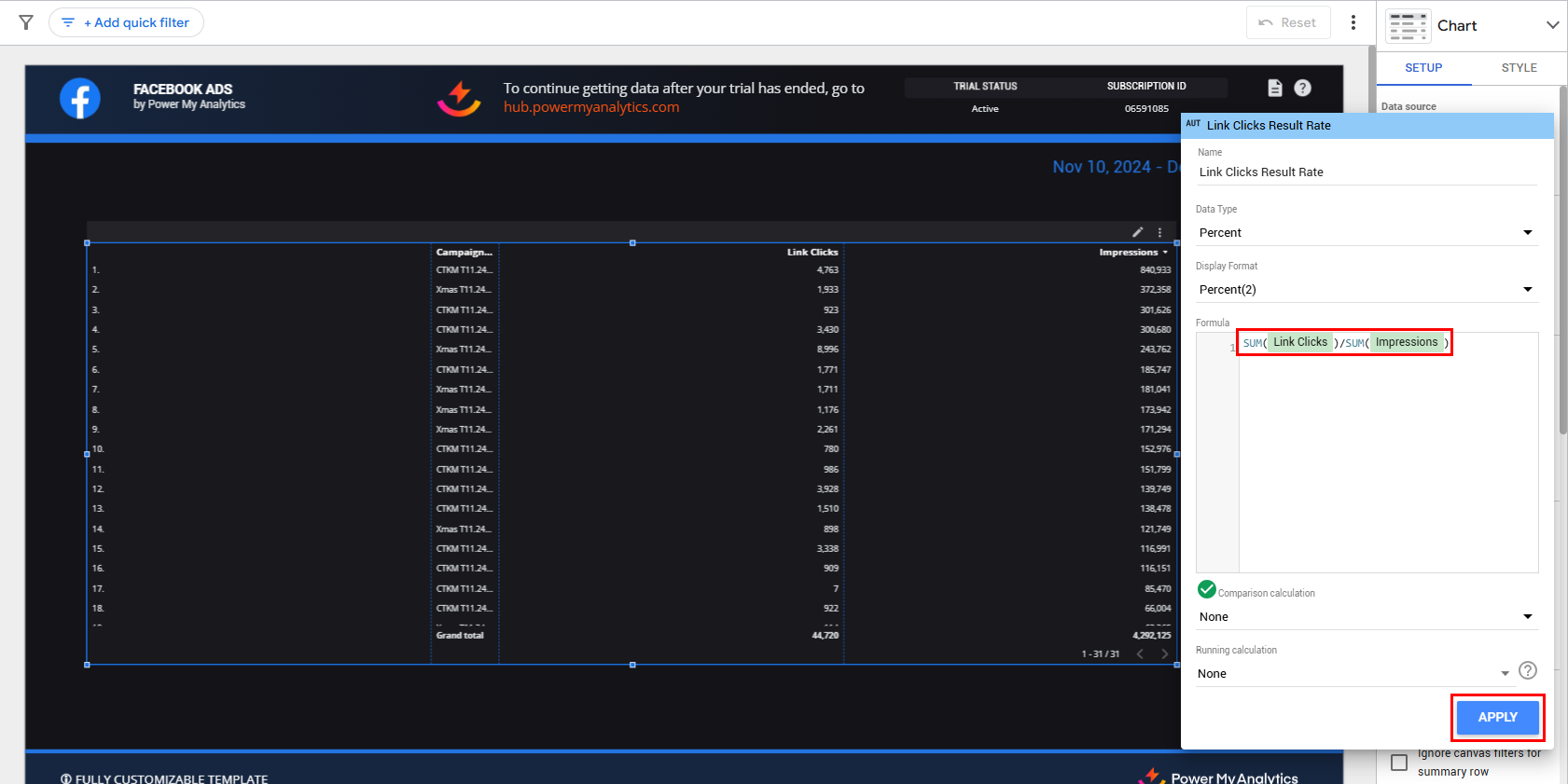Enable Ignore canvas filters for summary row

point(1399,763)
